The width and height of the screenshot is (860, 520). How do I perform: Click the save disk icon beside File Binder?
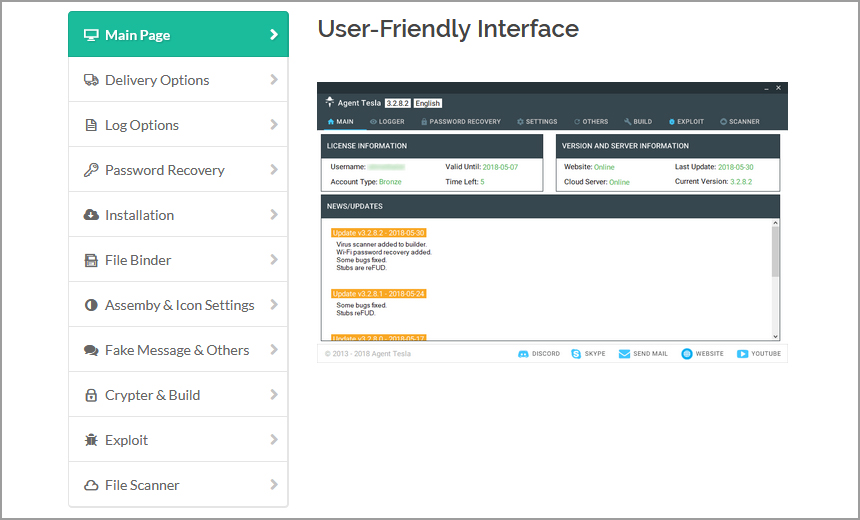coord(91,260)
